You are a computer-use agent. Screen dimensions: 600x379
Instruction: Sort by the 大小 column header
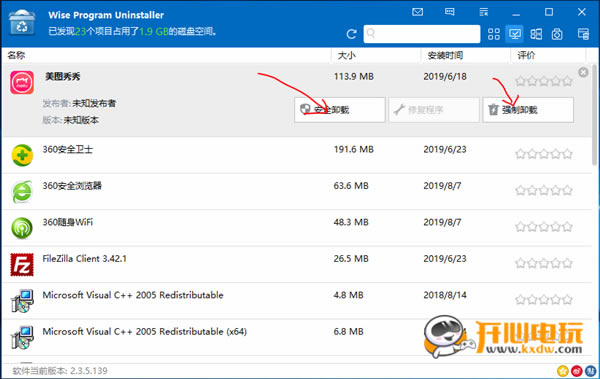(x=346, y=56)
